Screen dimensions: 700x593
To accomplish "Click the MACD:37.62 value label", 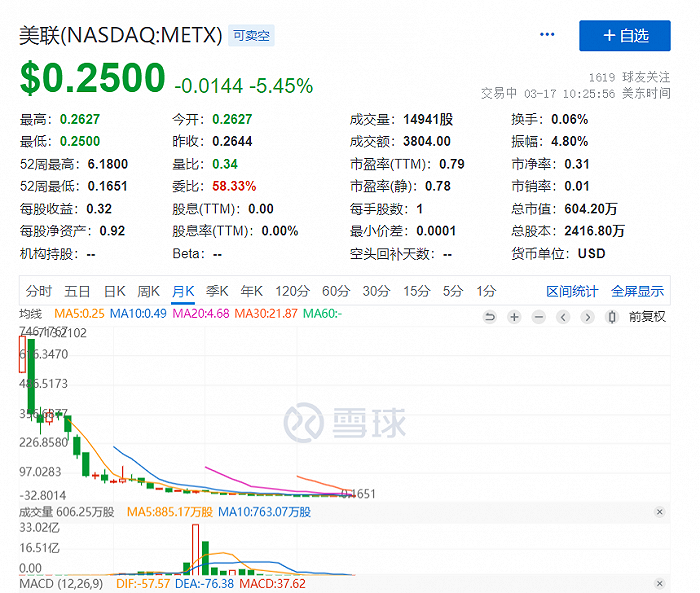I will (x=272, y=584).
